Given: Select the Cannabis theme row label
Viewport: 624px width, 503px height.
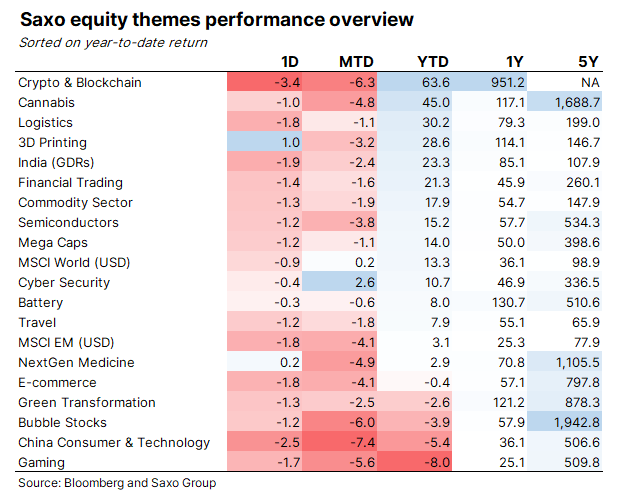Looking at the screenshot, I should pyautogui.click(x=46, y=102).
